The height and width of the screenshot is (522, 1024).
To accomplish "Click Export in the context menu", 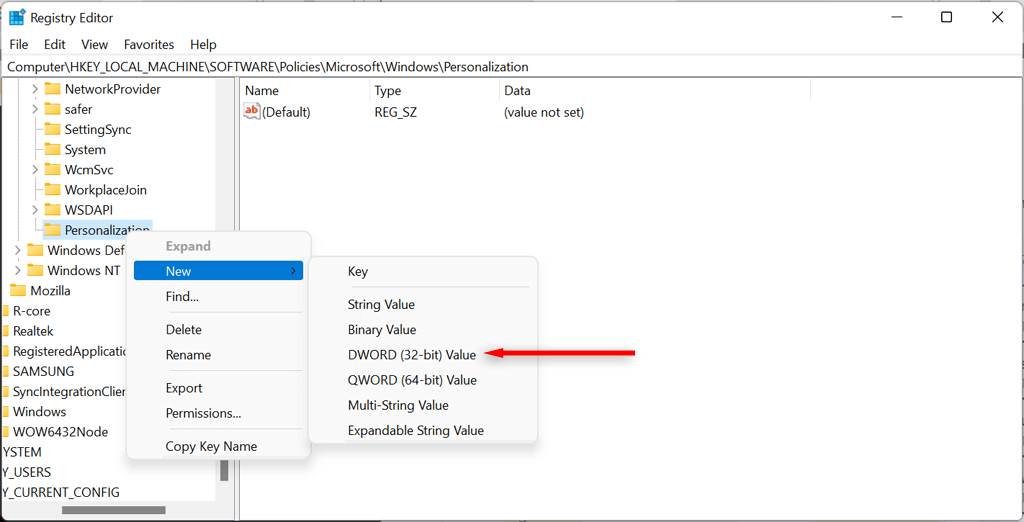I will [184, 388].
